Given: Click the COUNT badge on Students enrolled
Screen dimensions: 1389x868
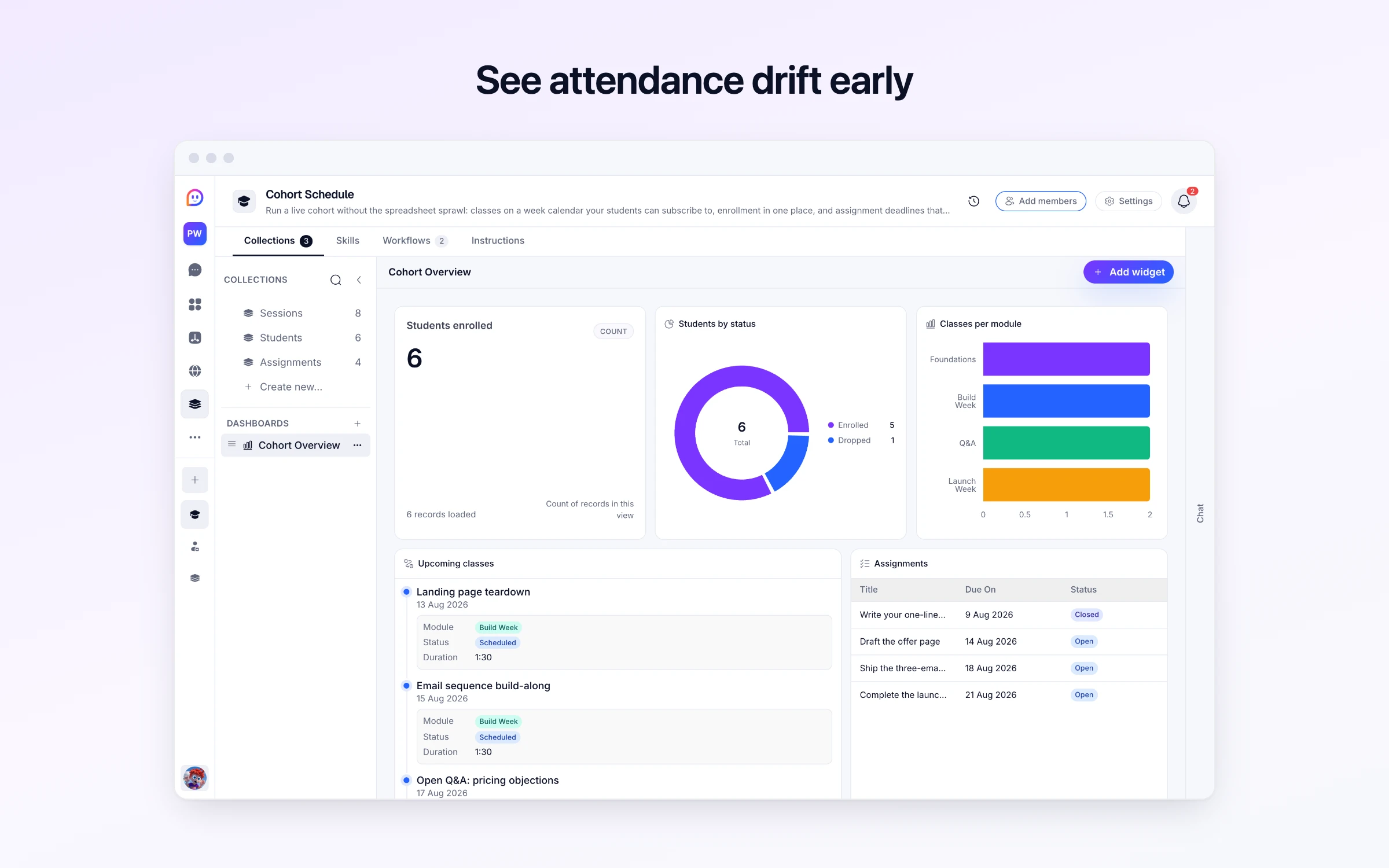Looking at the screenshot, I should 613,331.
